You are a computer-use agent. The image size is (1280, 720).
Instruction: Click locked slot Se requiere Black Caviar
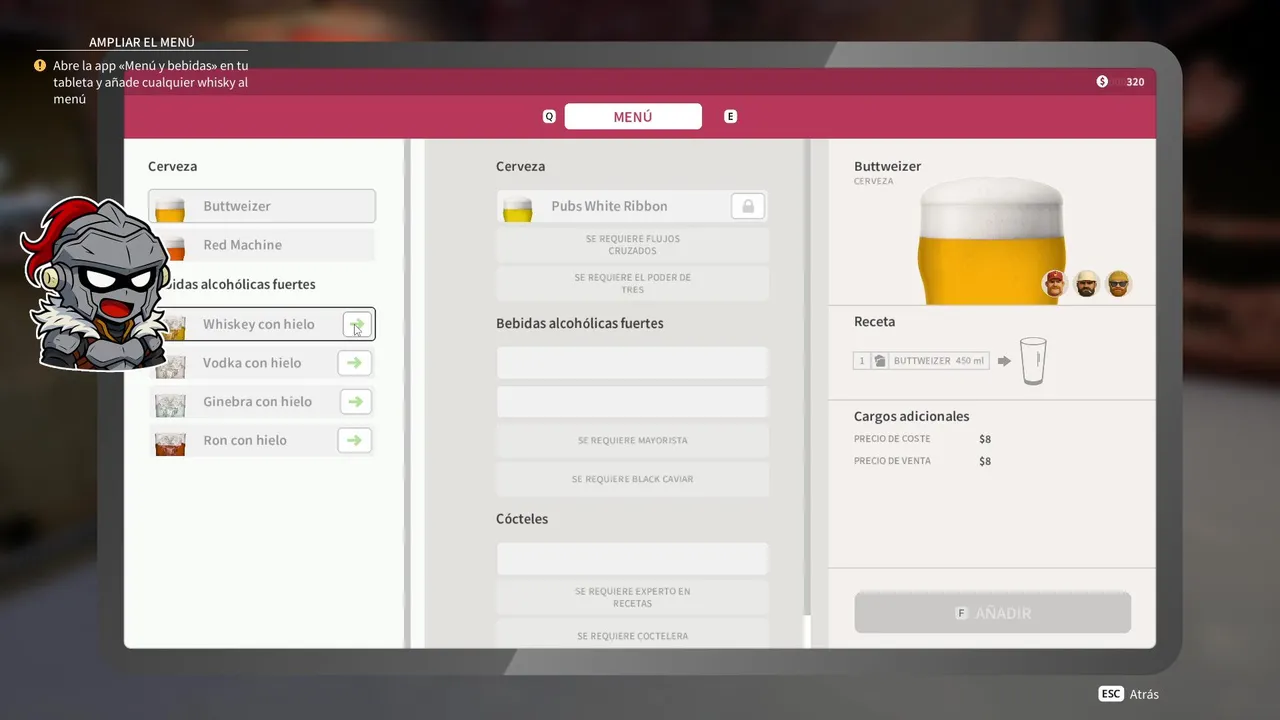click(x=632, y=479)
